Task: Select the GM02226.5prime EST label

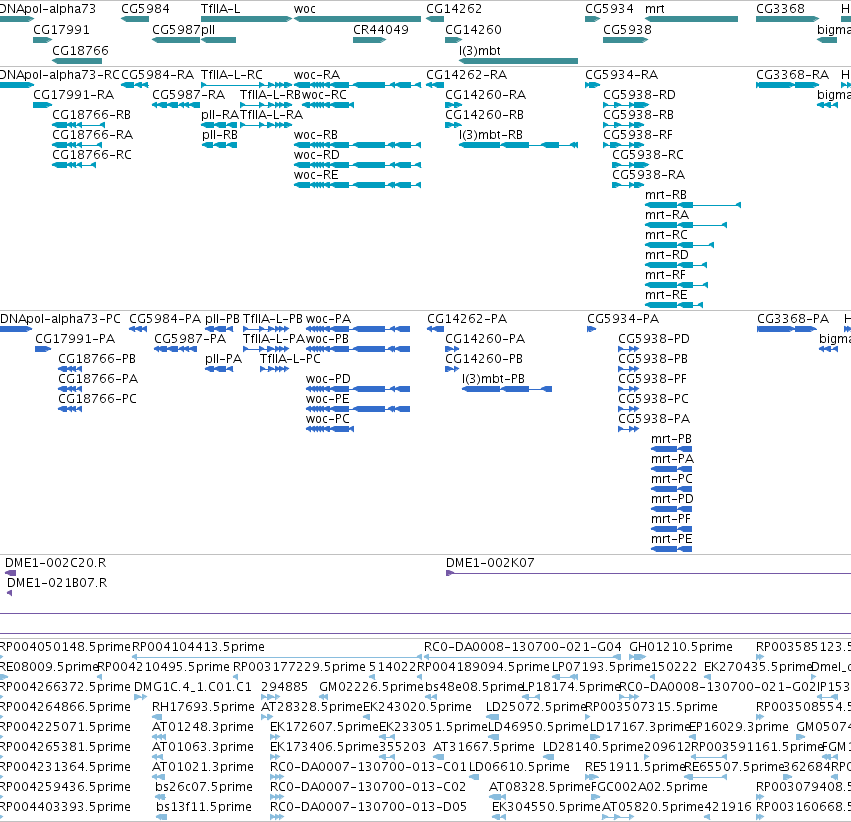Action: point(371,687)
